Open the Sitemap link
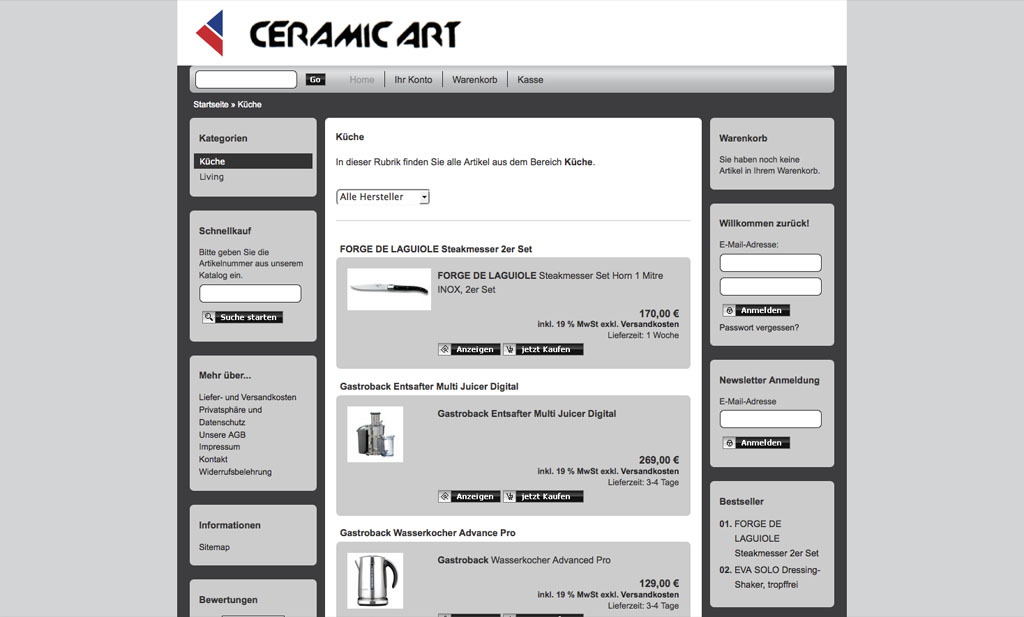Image resolution: width=1024 pixels, height=617 pixels. pyautogui.click(x=214, y=547)
